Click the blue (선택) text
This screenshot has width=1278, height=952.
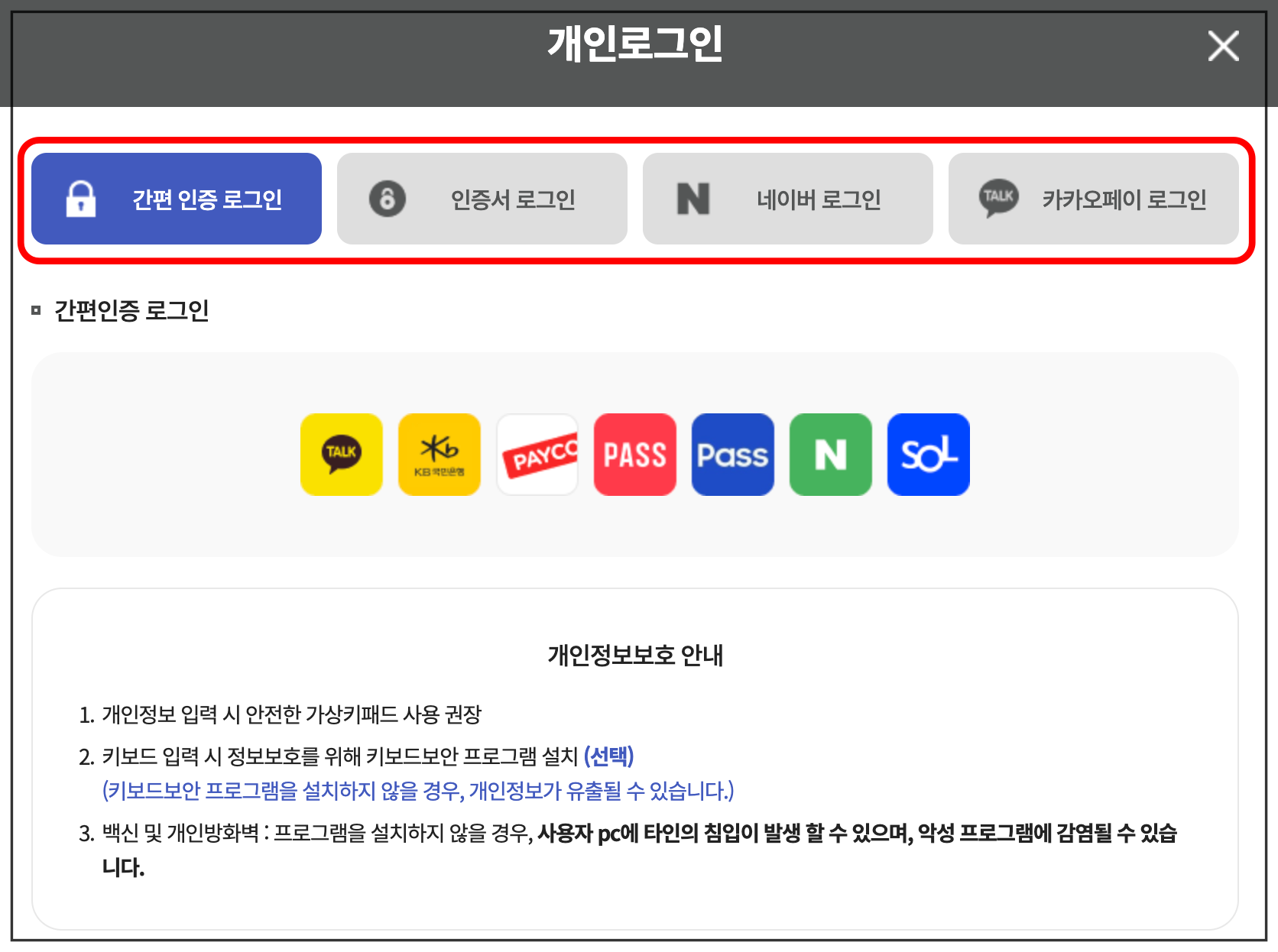pos(609,756)
